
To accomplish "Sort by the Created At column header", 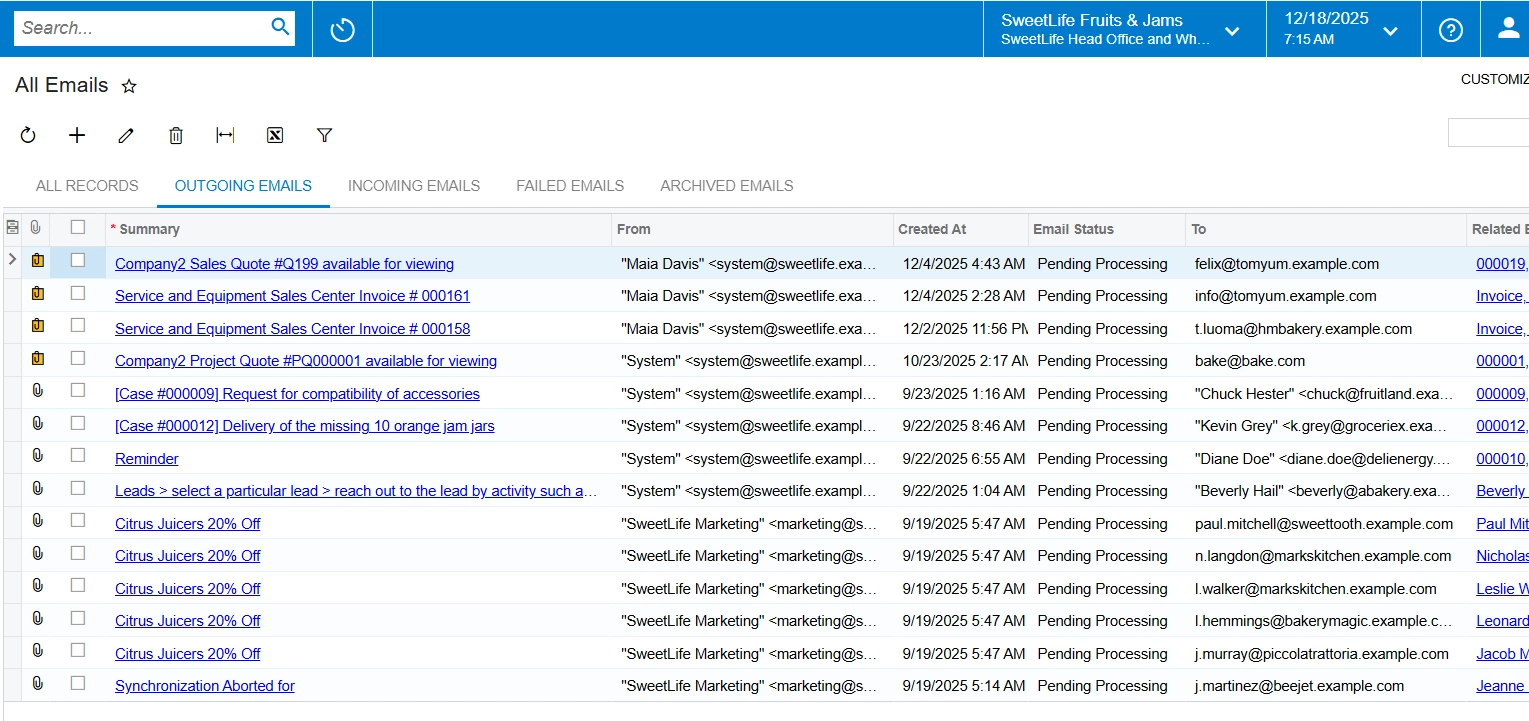I will coord(960,229).
